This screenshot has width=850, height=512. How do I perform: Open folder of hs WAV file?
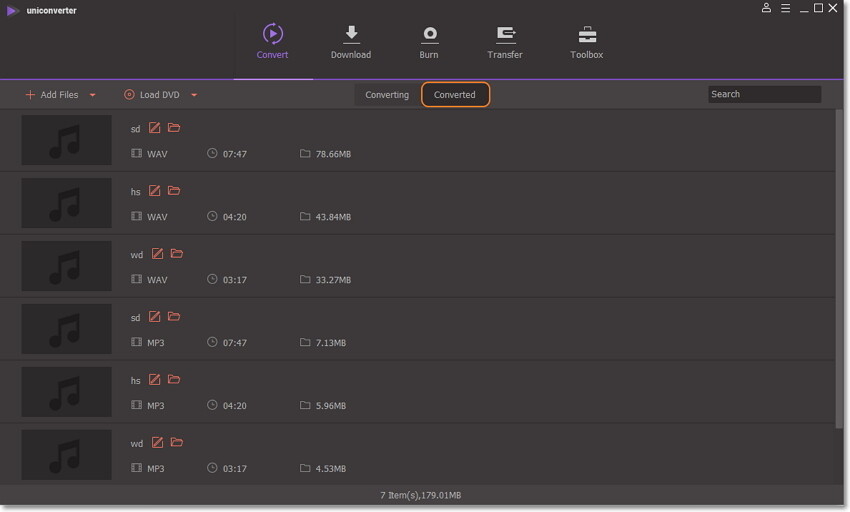pyautogui.click(x=174, y=191)
